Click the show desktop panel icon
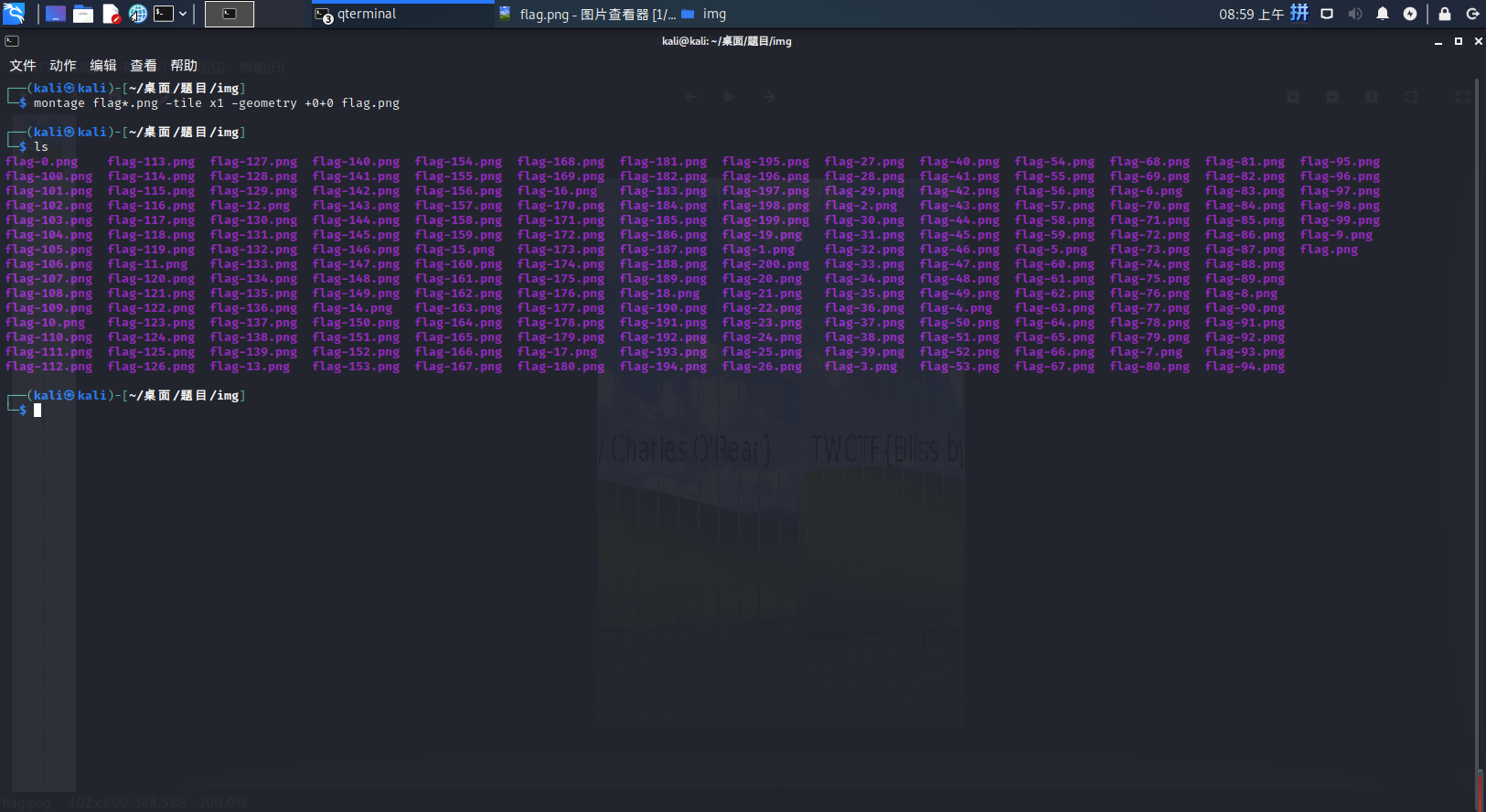 pos(56,14)
